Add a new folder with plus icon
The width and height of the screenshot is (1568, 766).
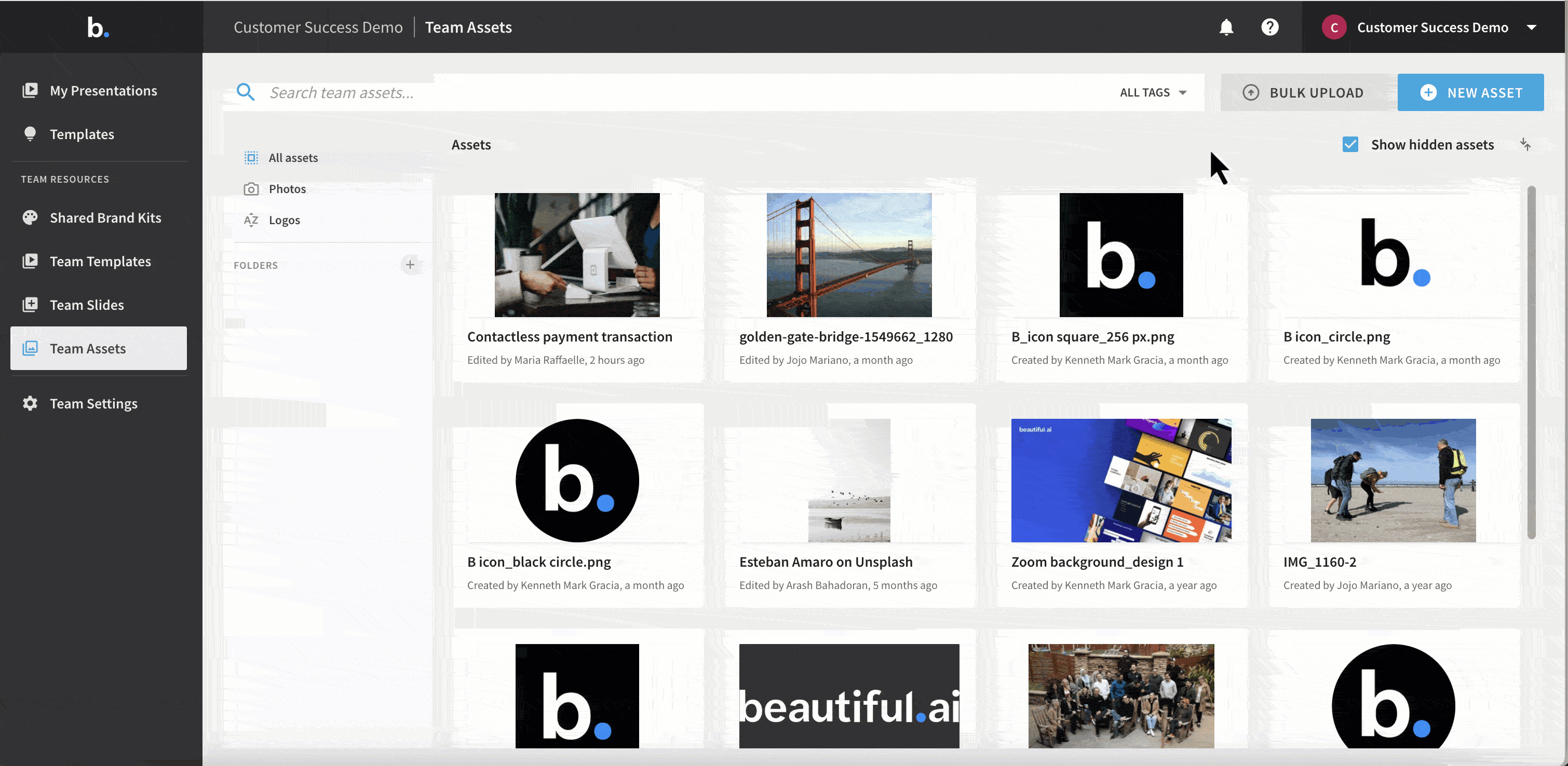pyautogui.click(x=410, y=265)
